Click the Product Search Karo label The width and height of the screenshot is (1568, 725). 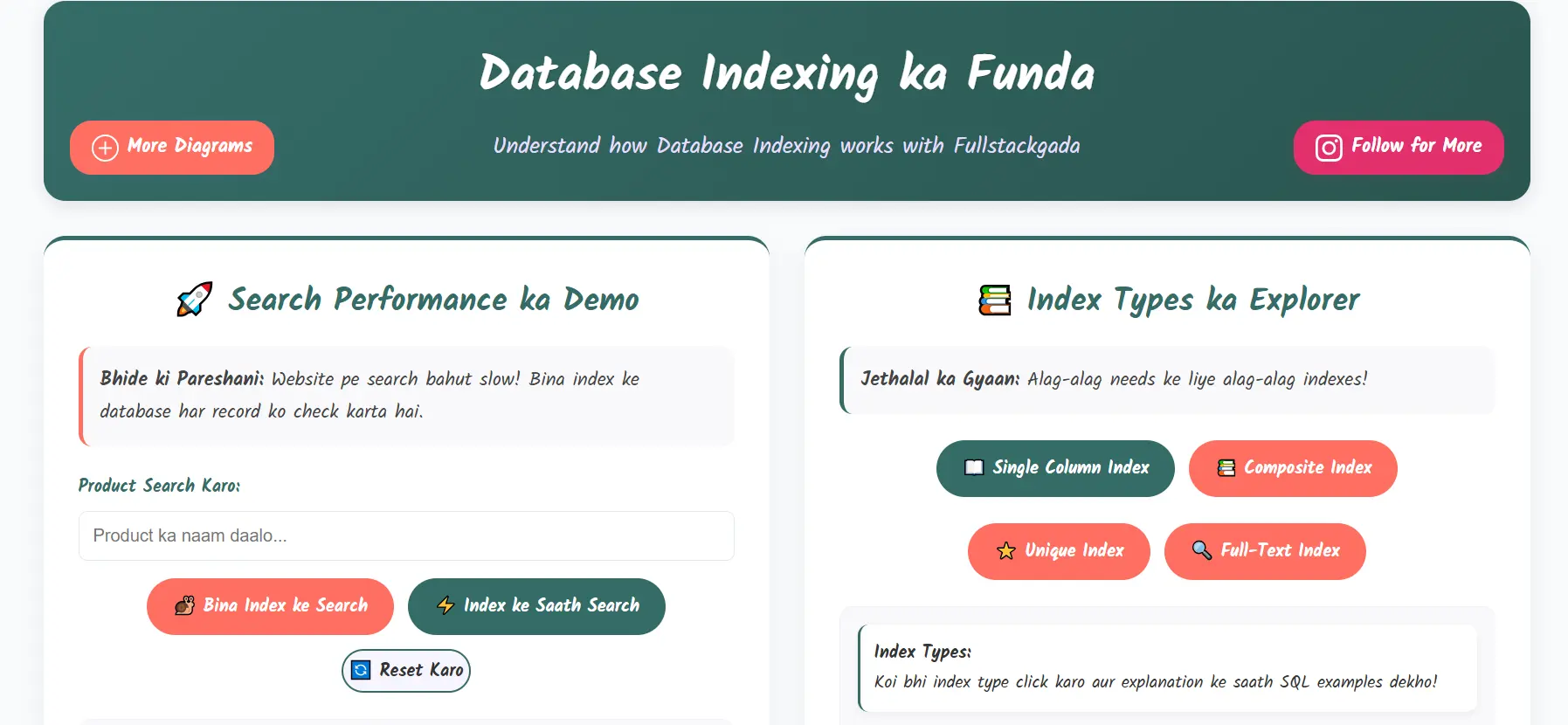159,486
